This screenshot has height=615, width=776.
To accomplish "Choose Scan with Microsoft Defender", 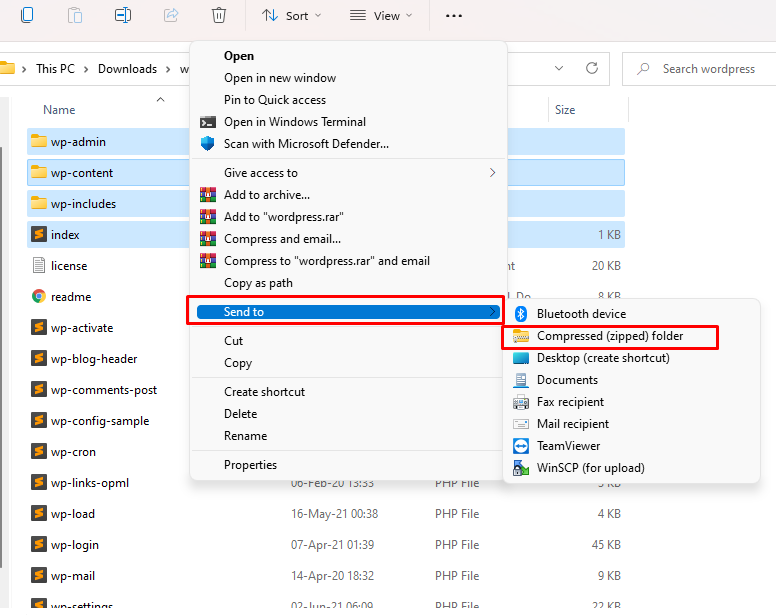I will pyautogui.click(x=348, y=144).
